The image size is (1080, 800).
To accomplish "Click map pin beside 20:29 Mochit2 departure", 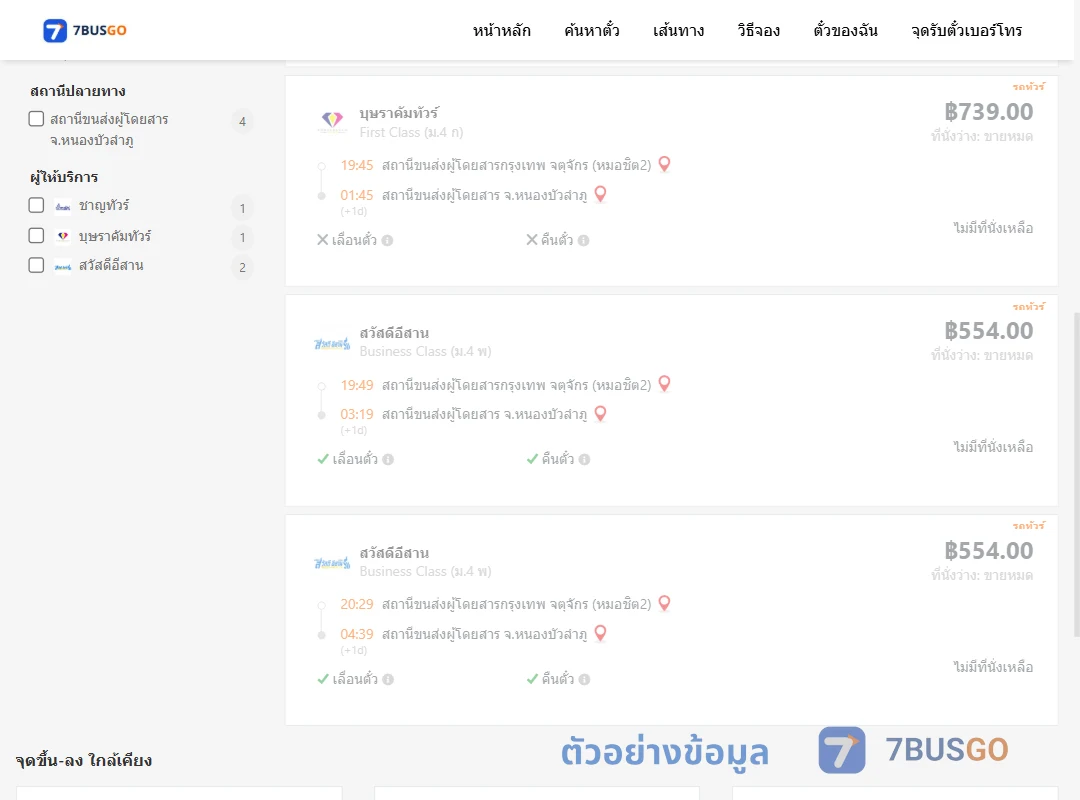I will pyautogui.click(x=664, y=603).
